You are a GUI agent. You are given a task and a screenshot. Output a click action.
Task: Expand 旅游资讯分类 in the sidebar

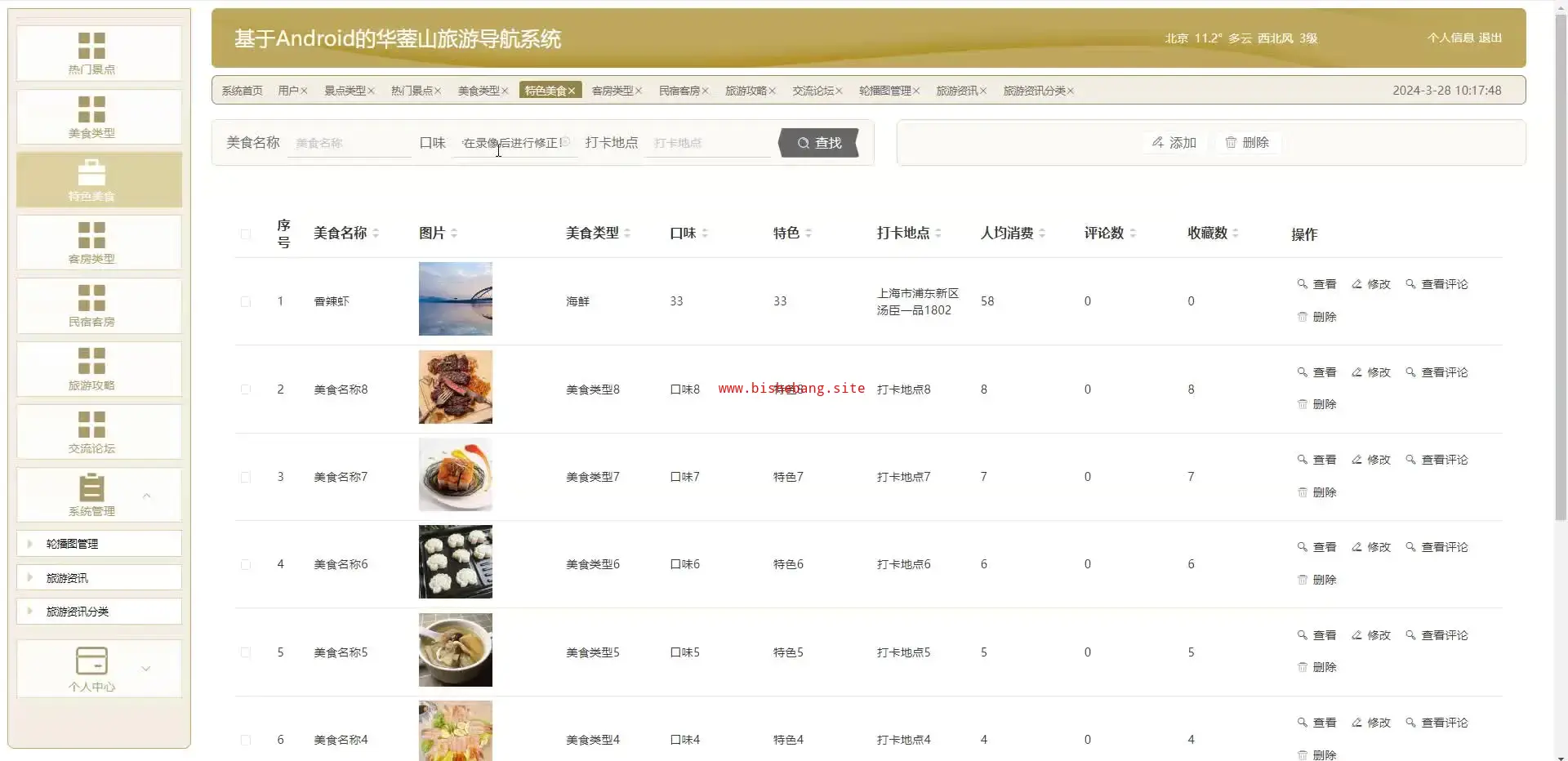[99, 612]
